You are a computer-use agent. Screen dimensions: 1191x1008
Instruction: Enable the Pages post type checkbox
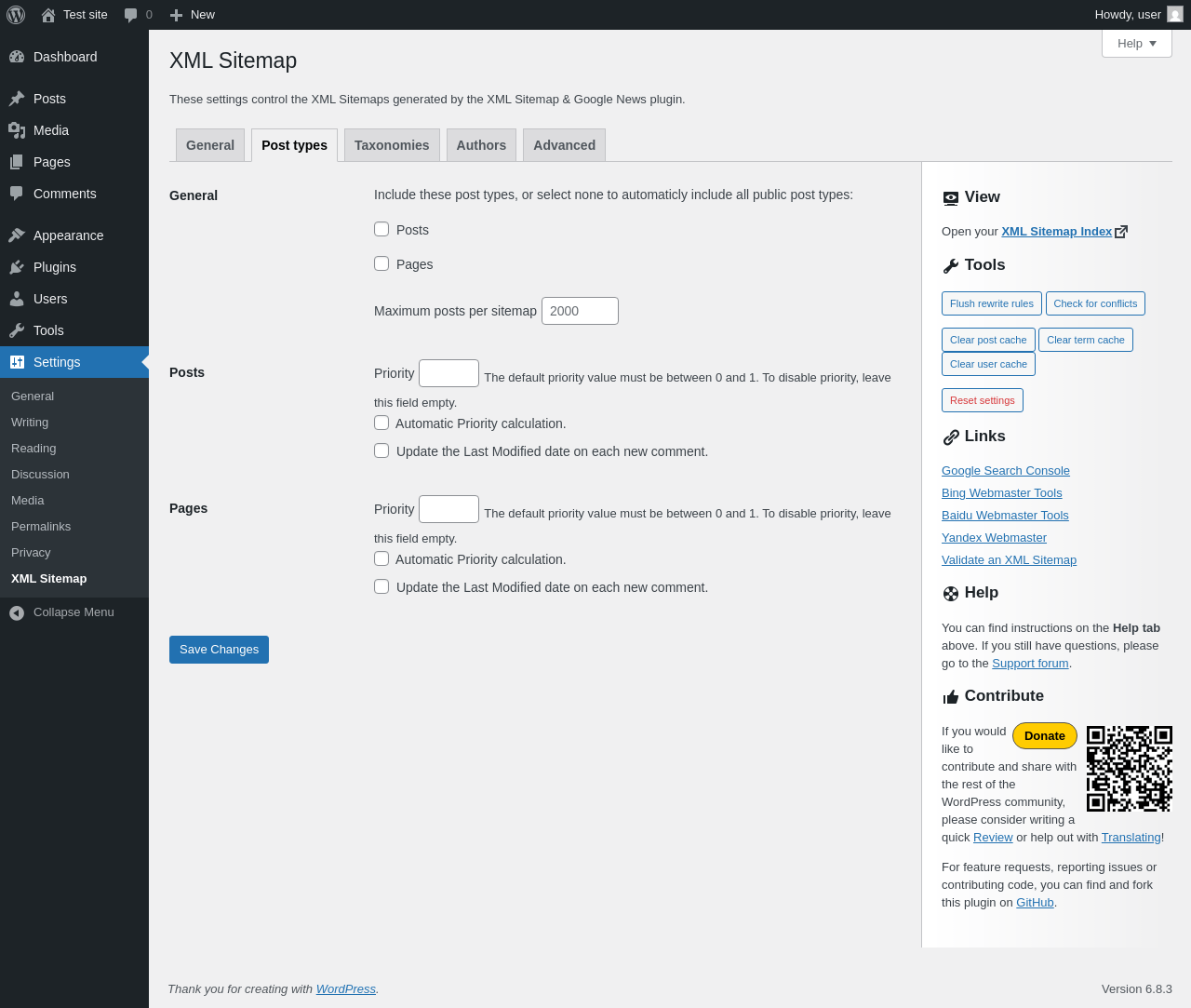tap(381, 263)
